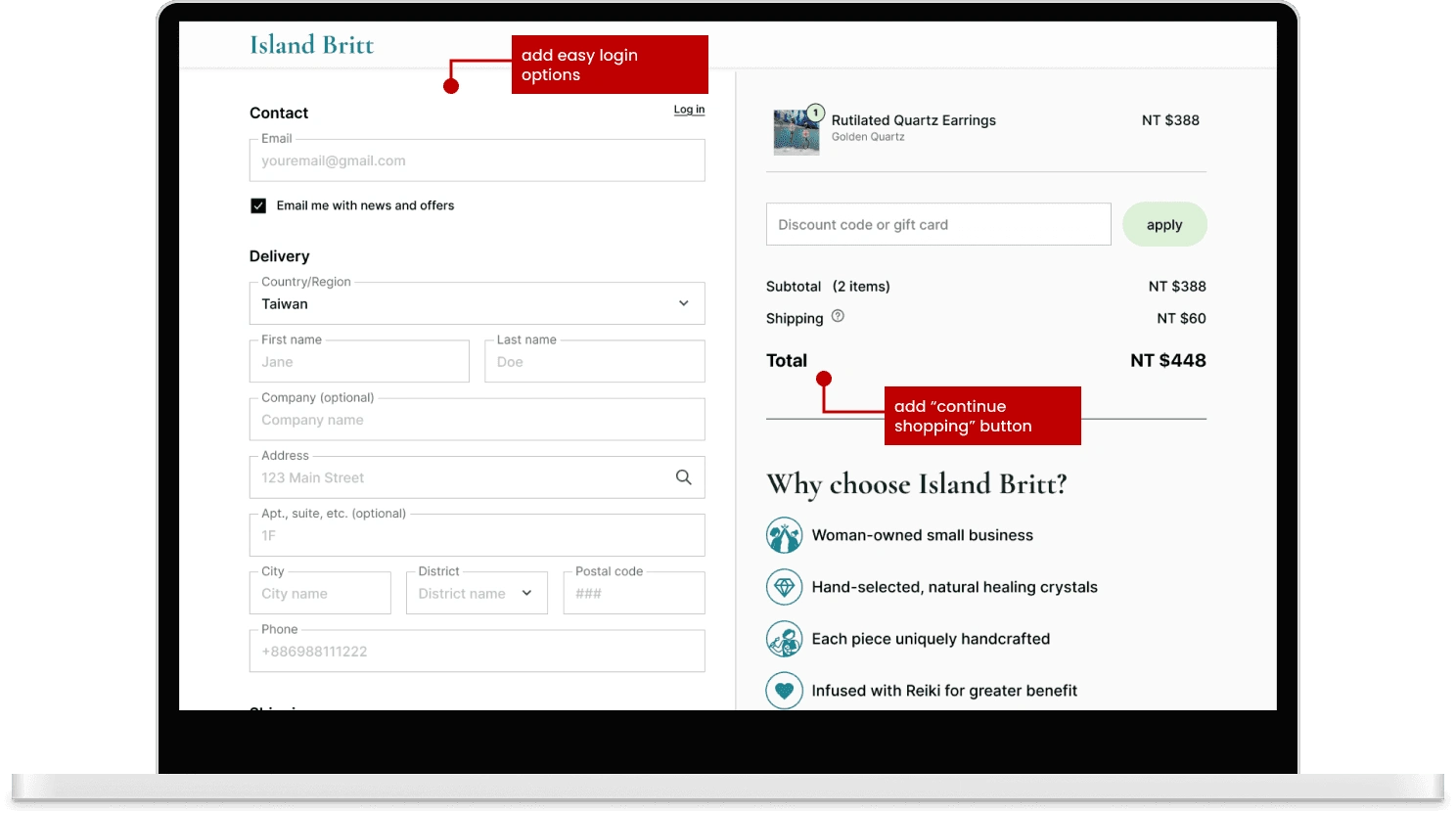Click the Shipping cost NT $60
The height and width of the screenshot is (813, 1456).
click(1181, 318)
